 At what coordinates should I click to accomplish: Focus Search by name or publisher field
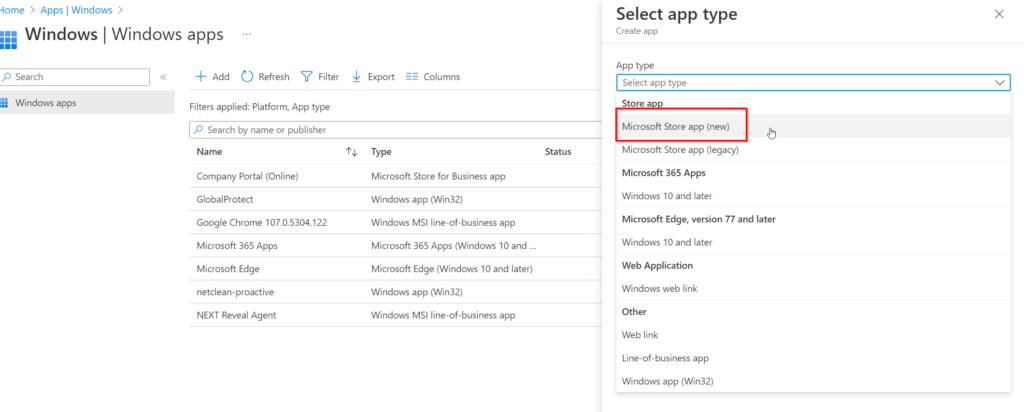click(x=396, y=130)
